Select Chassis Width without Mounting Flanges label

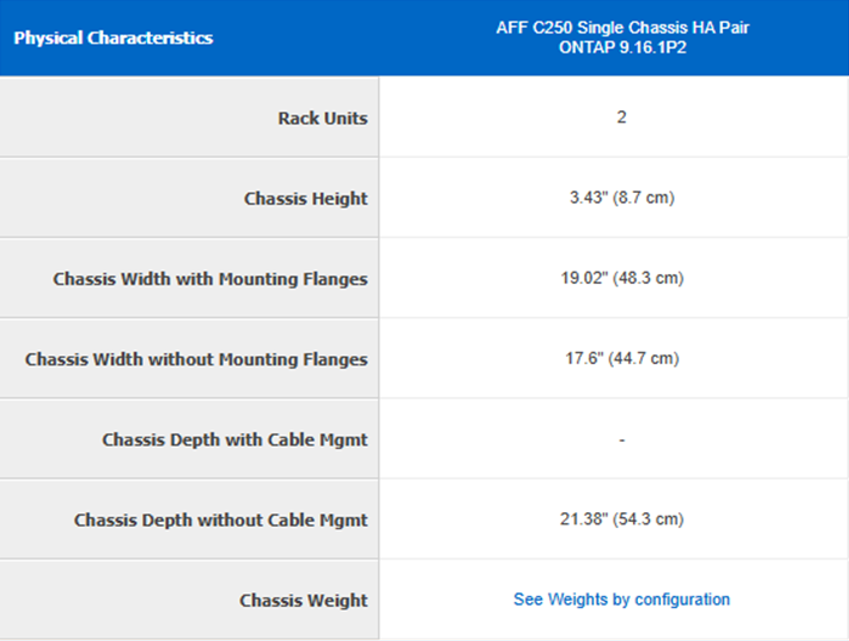[196, 359]
